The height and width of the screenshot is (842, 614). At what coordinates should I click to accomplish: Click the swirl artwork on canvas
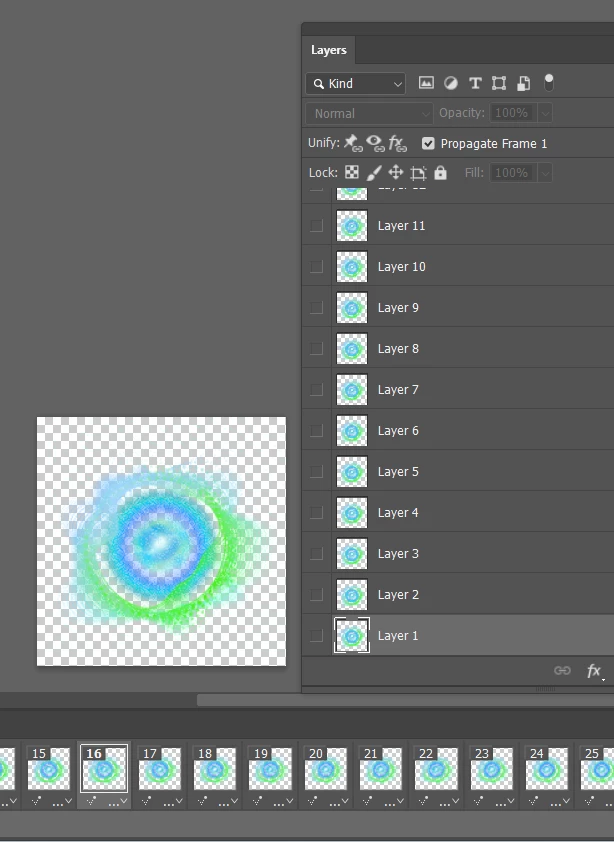[x=159, y=545]
